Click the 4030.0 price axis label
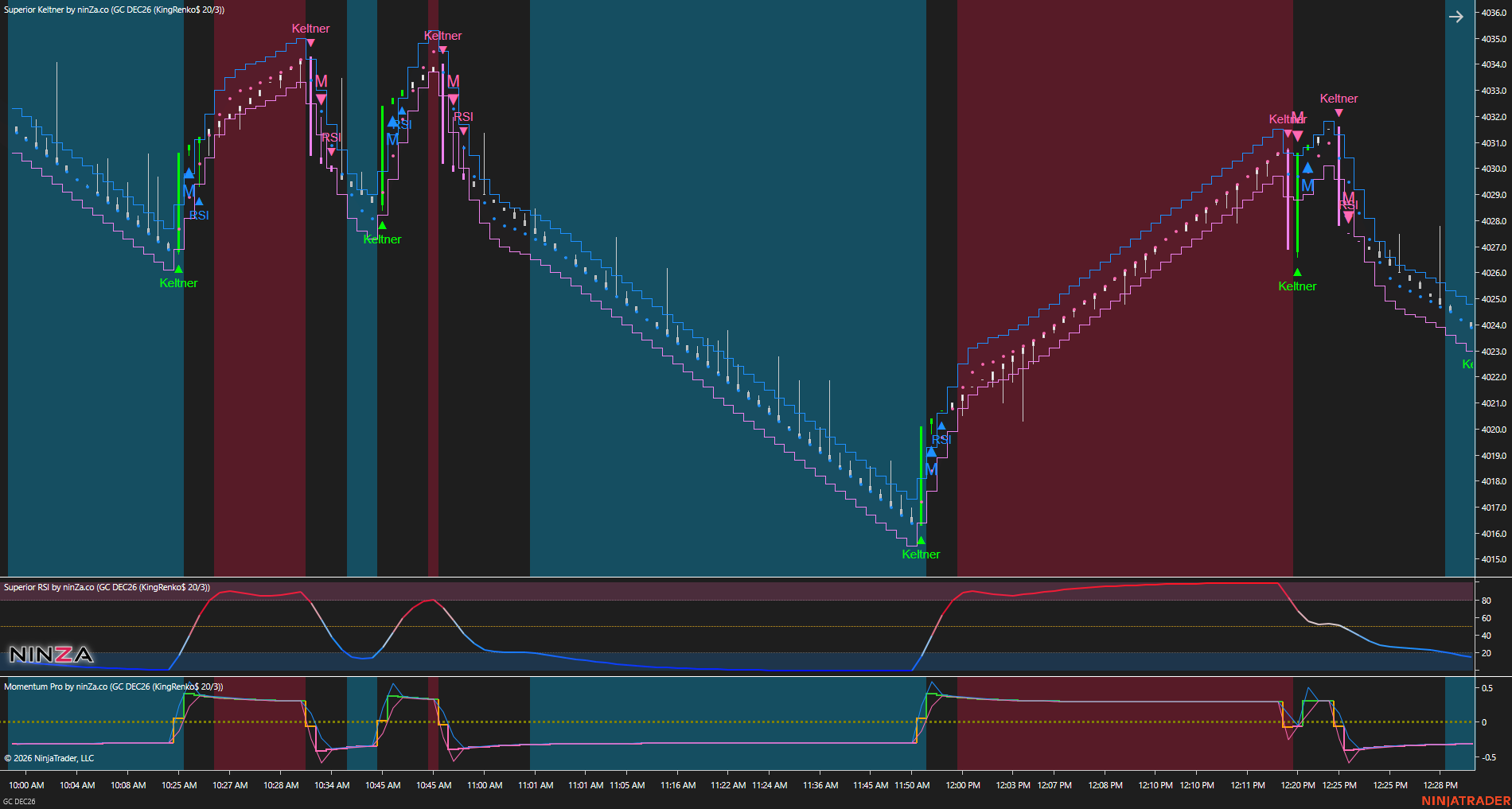 (1494, 169)
